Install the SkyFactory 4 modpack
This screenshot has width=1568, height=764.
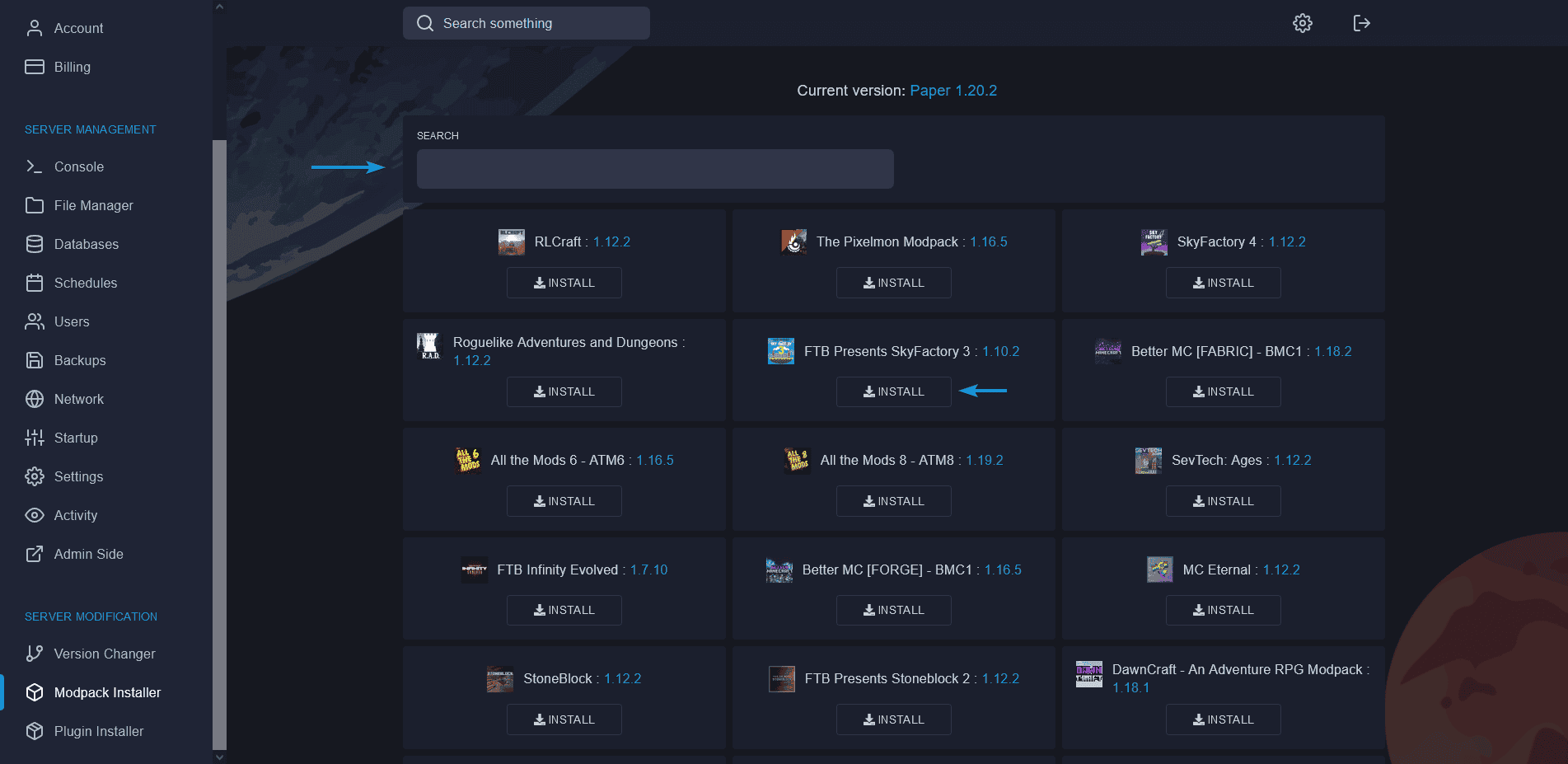(1223, 283)
